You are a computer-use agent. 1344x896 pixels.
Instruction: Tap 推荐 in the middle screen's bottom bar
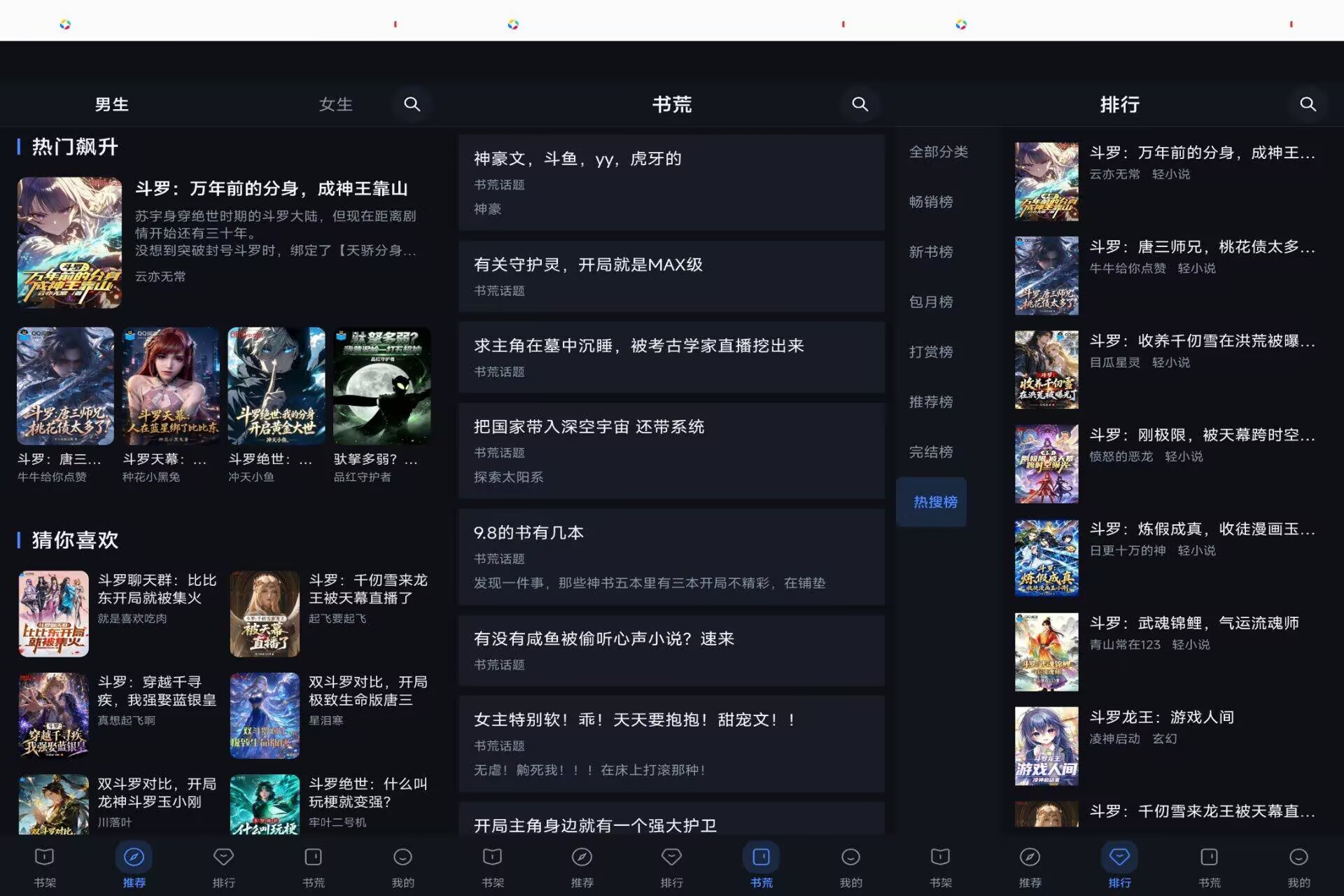click(582, 867)
